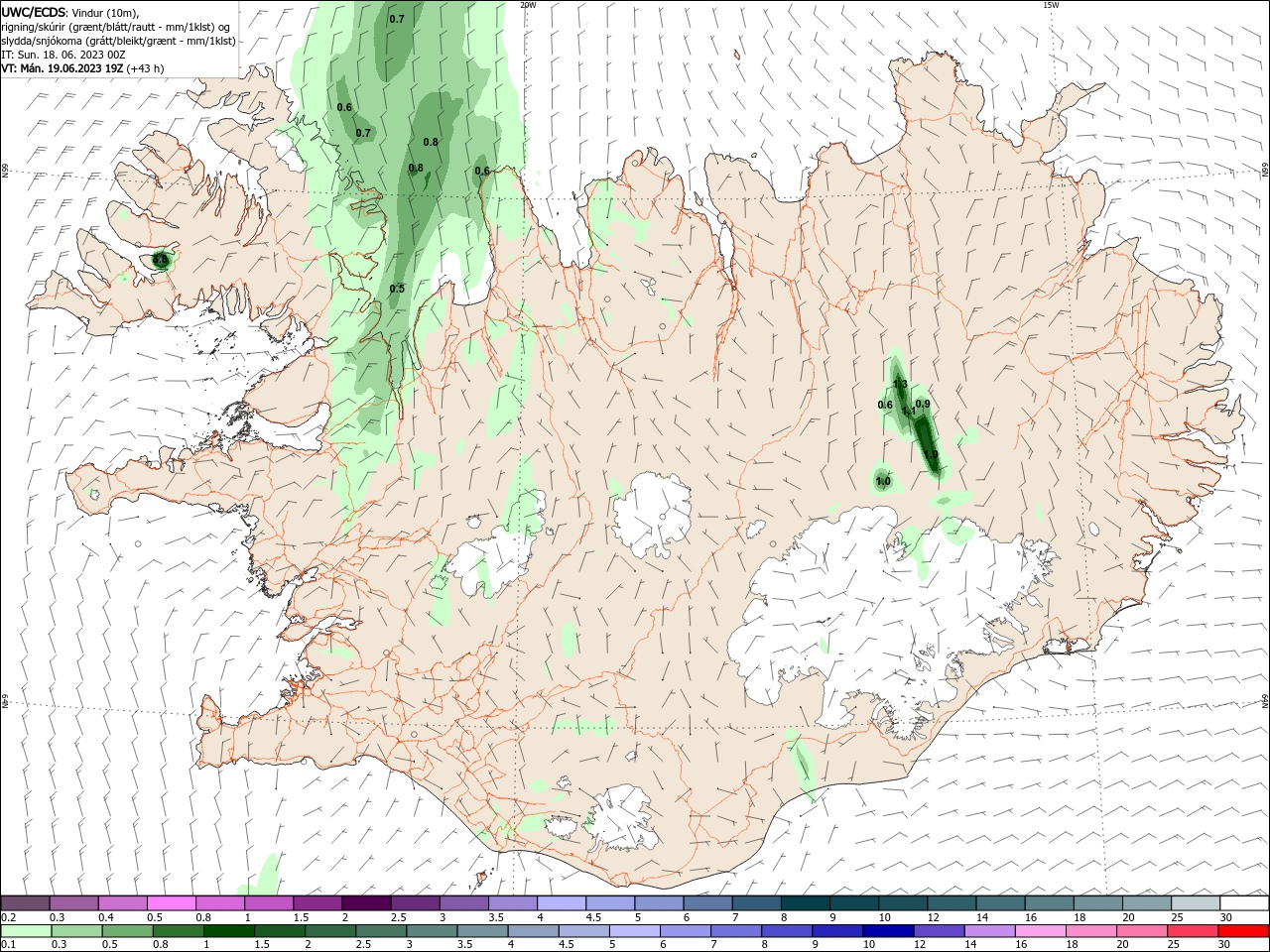The height and width of the screenshot is (952, 1270).
Task: Pick the magenta-purple 1.5 snow legend swatch
Action: (x=317, y=902)
